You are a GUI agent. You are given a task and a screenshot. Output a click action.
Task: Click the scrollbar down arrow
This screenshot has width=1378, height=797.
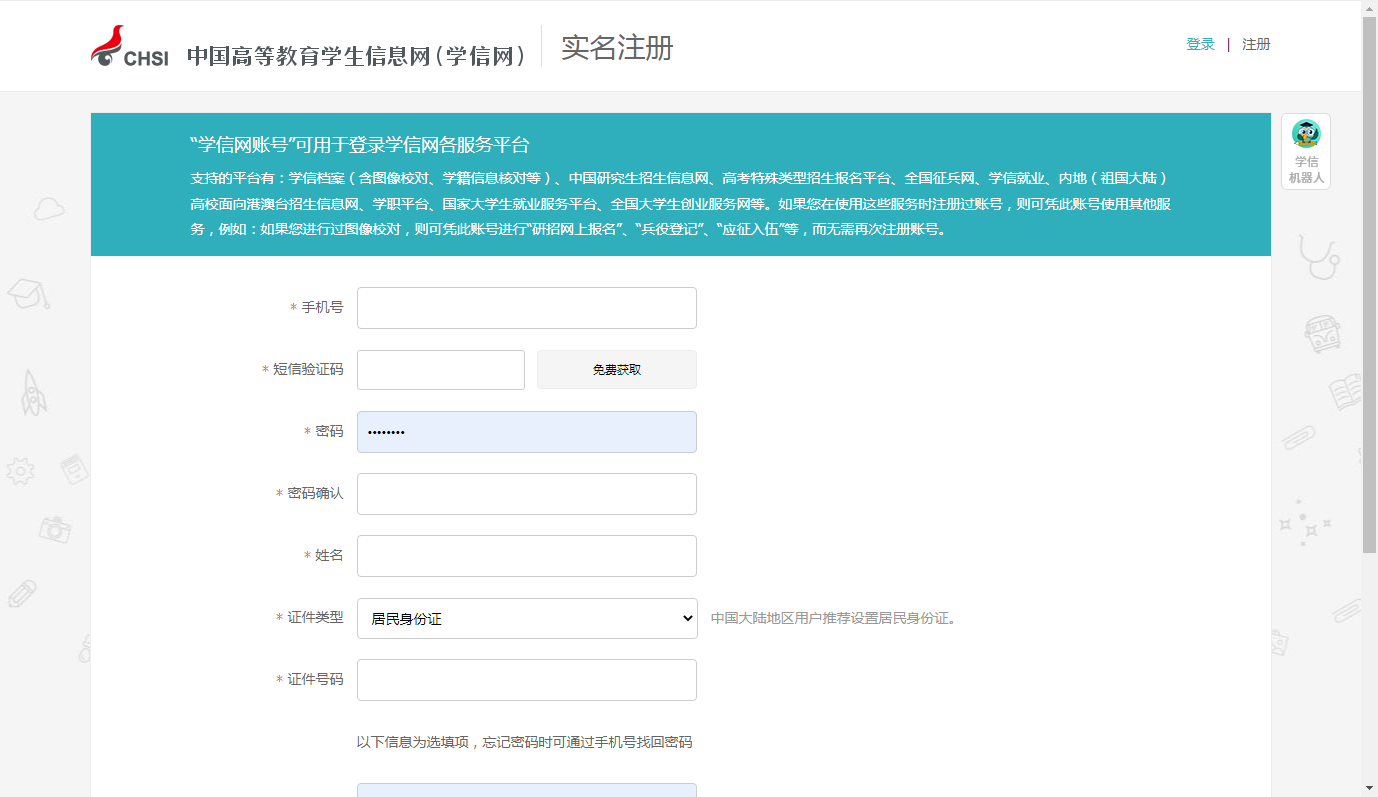pos(1369,788)
